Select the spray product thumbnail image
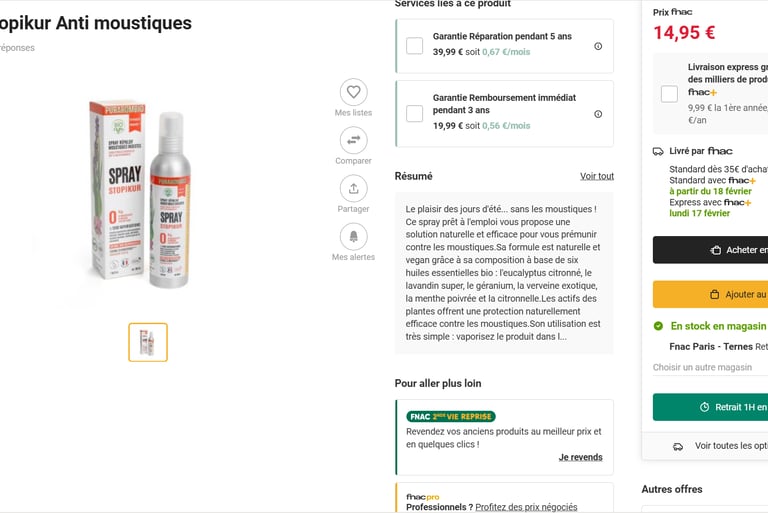Screen dimensions: 768x513 pos(148,342)
